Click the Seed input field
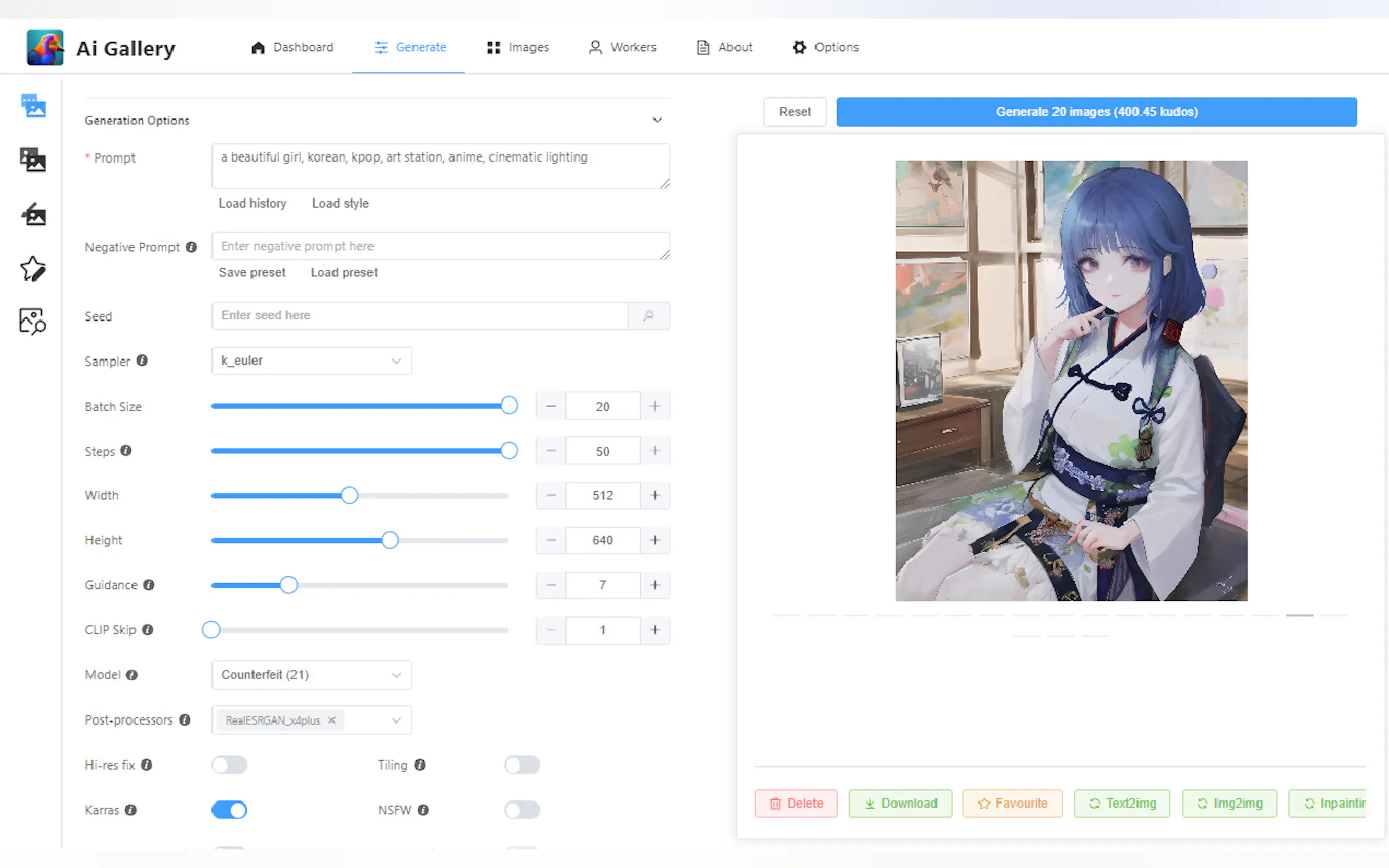Screen dimensions: 1389x868 click(x=419, y=316)
